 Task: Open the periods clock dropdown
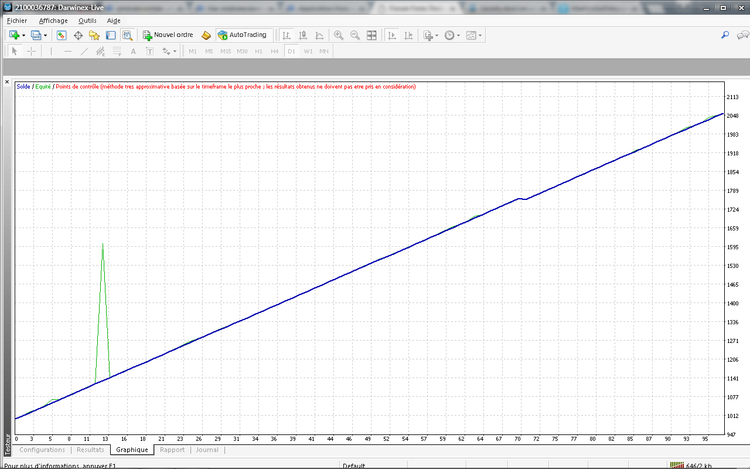pyautogui.click(x=453, y=35)
